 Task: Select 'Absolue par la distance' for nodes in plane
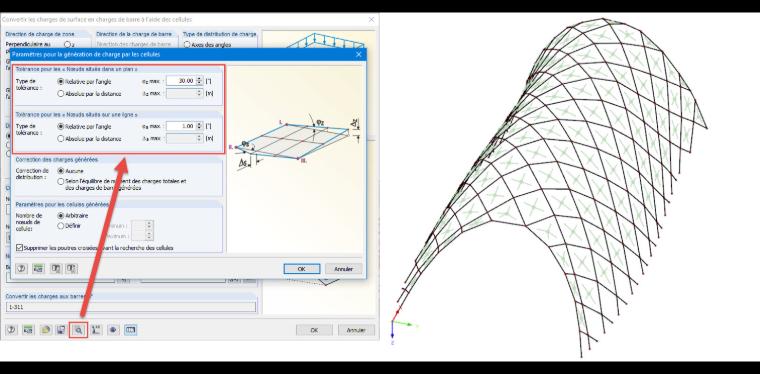tap(61, 94)
